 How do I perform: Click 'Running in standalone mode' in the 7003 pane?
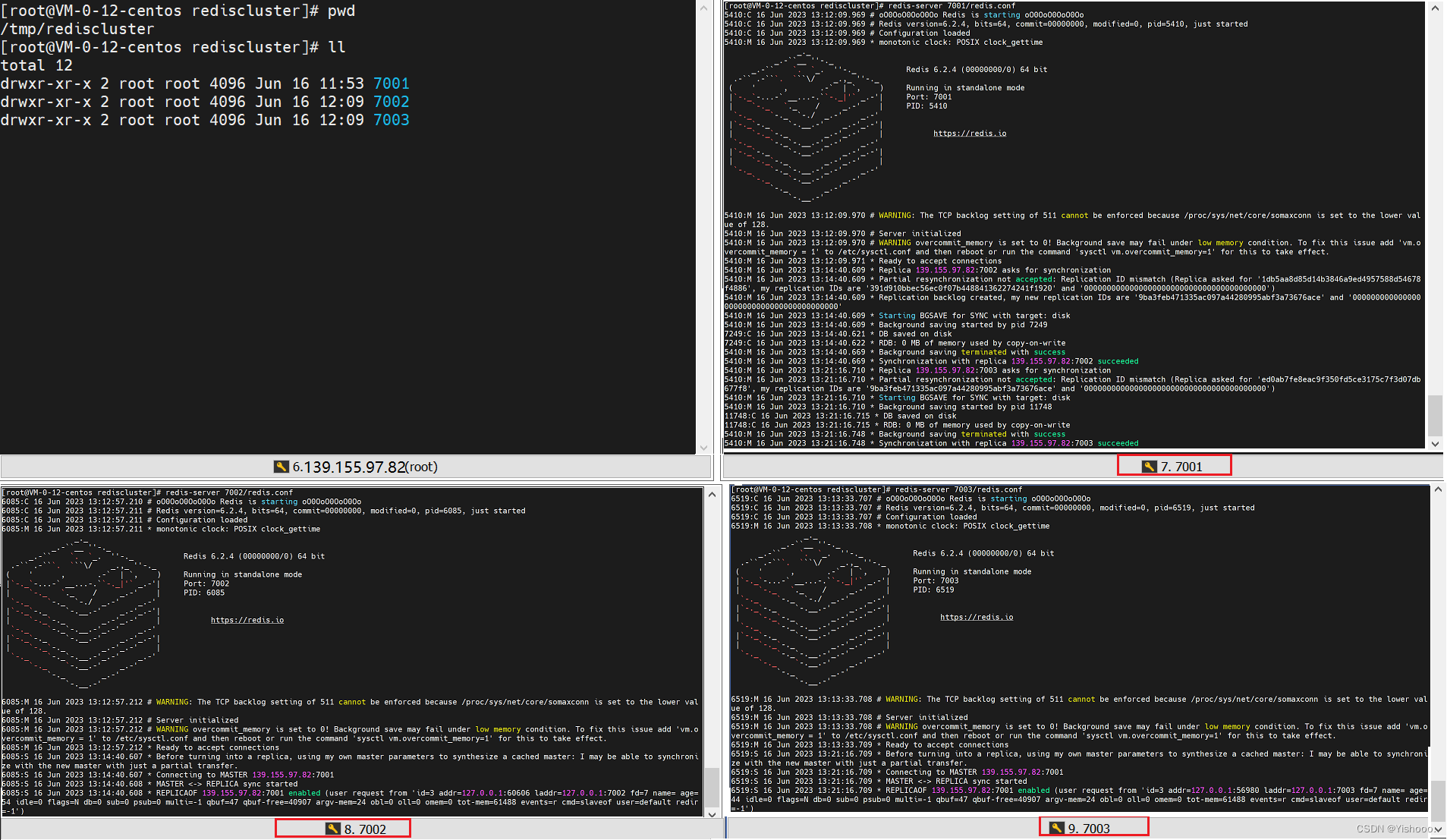coord(972,571)
